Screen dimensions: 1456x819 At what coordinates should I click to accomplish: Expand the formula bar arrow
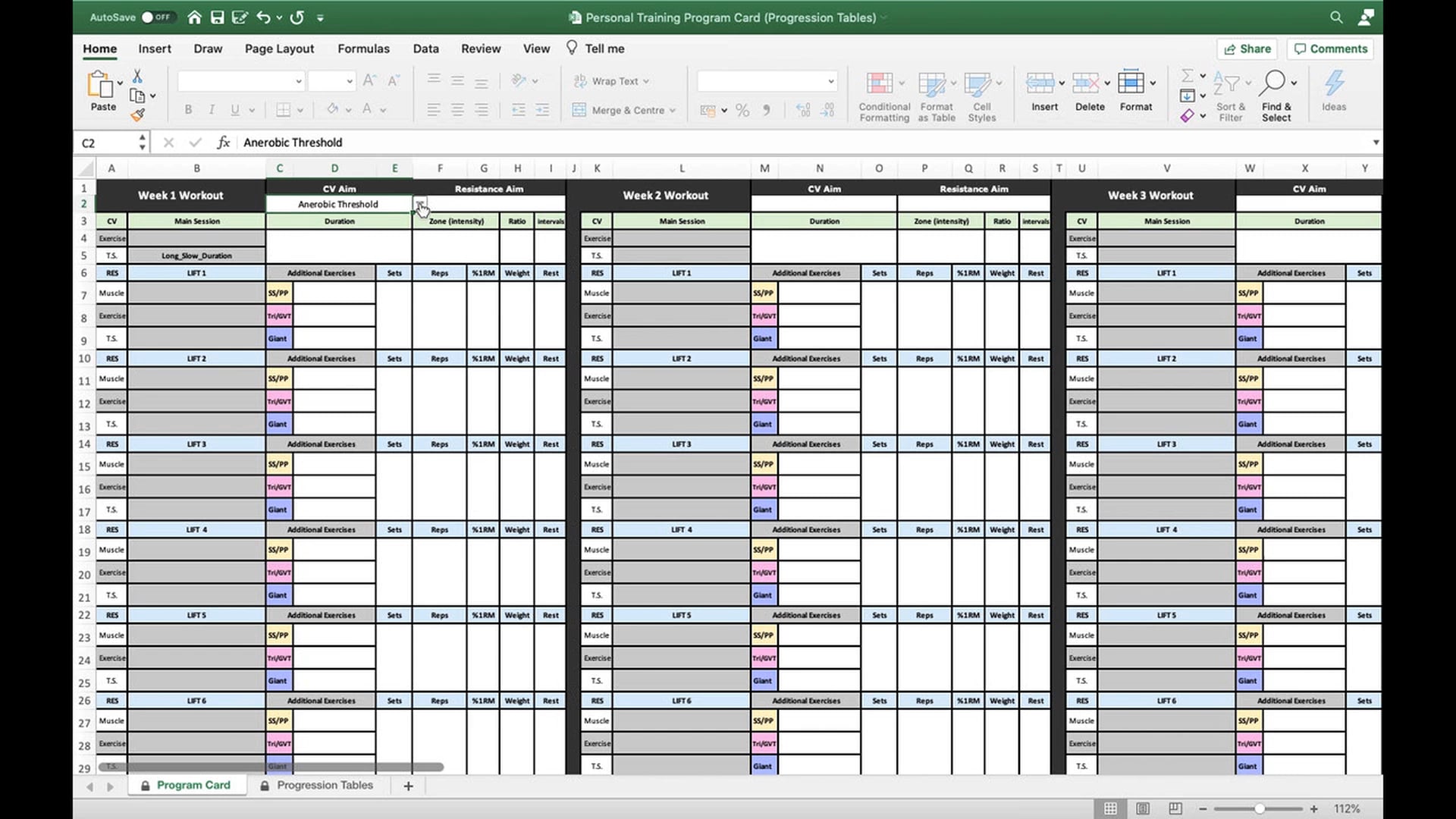click(1376, 143)
